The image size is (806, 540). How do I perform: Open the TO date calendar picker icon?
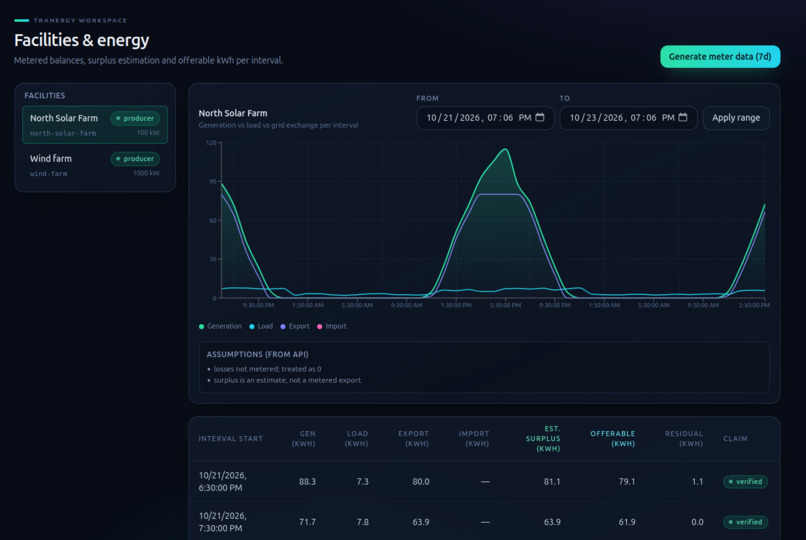tap(683, 118)
